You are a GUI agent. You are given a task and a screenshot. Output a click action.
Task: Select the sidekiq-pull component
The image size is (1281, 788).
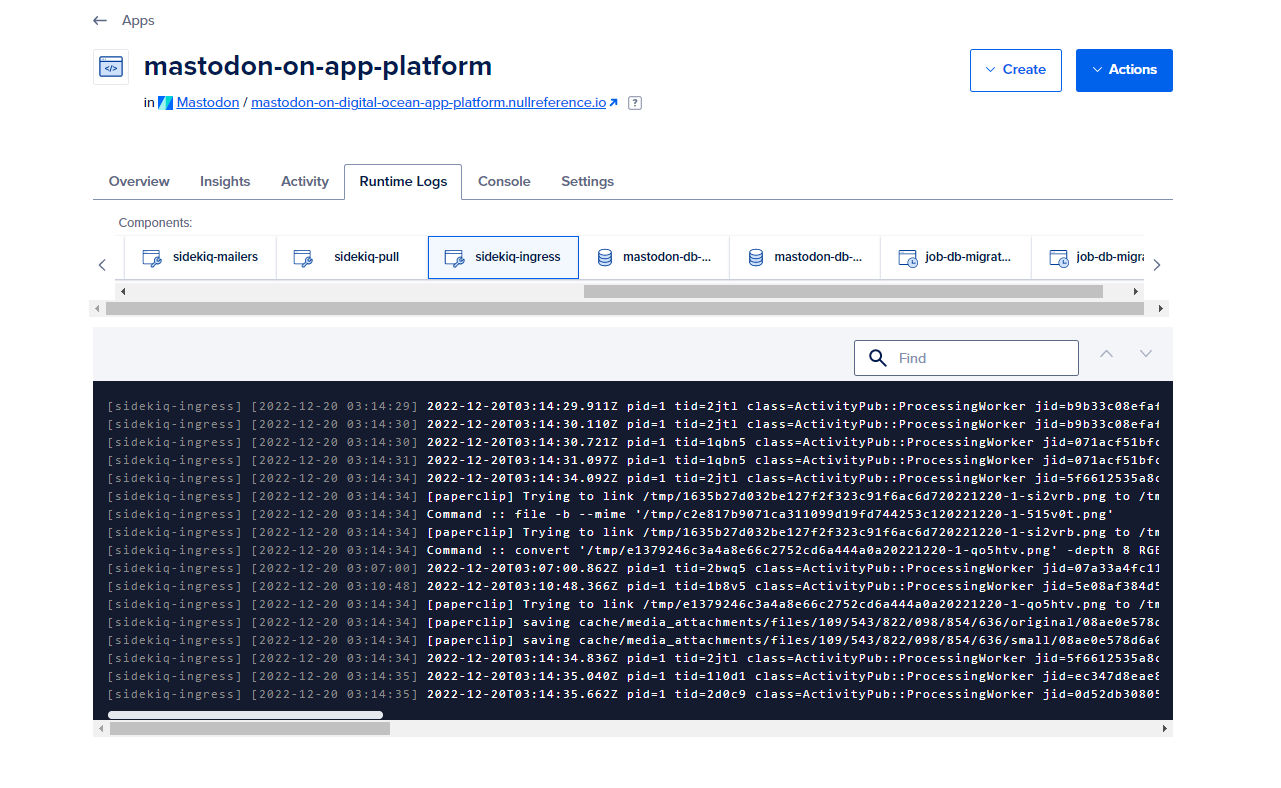tap(352, 257)
